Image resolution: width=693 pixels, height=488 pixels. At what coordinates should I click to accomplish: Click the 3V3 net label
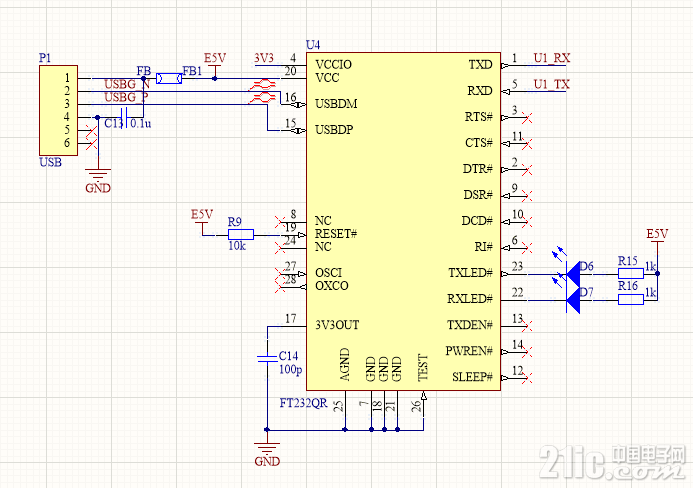click(264, 58)
